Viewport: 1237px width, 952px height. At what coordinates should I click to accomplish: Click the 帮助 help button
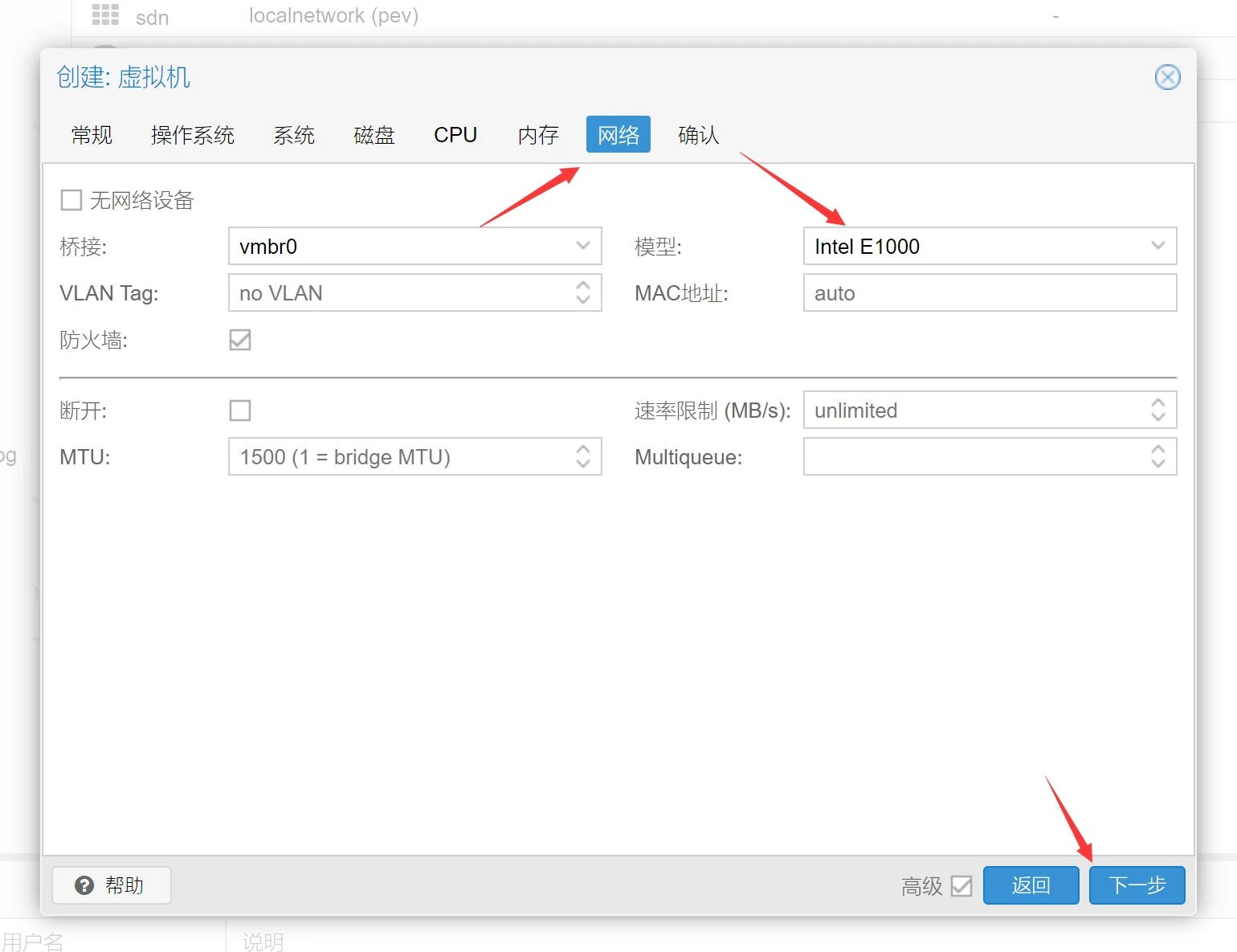click(112, 885)
